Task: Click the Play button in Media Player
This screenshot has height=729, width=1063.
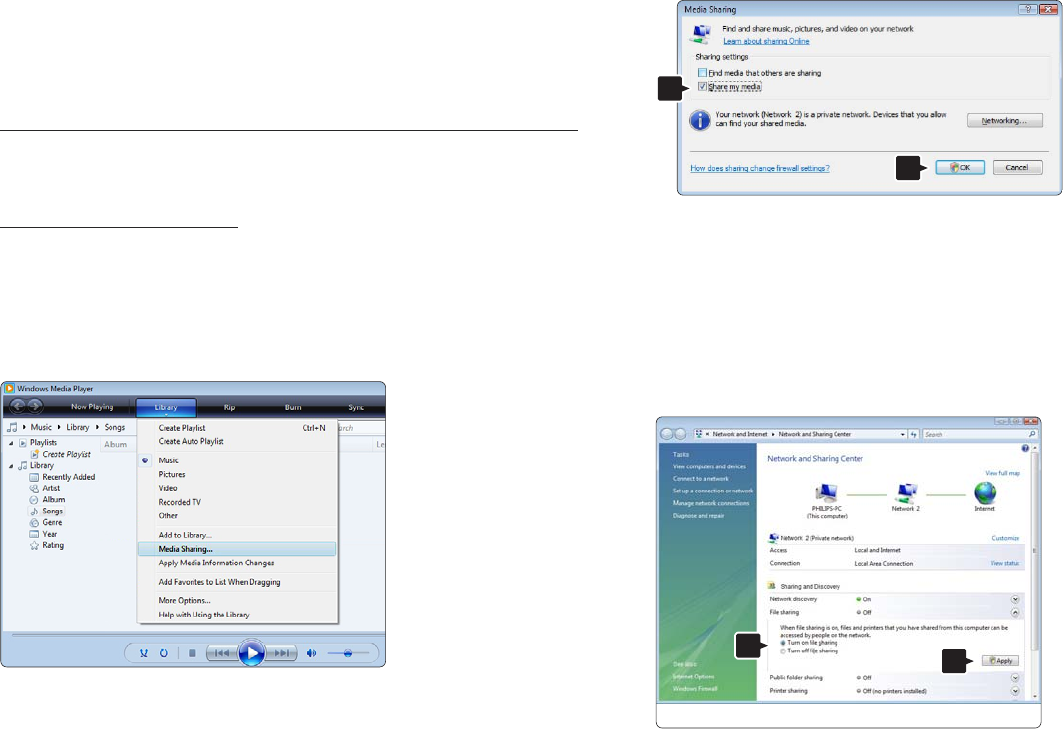Action: point(253,653)
